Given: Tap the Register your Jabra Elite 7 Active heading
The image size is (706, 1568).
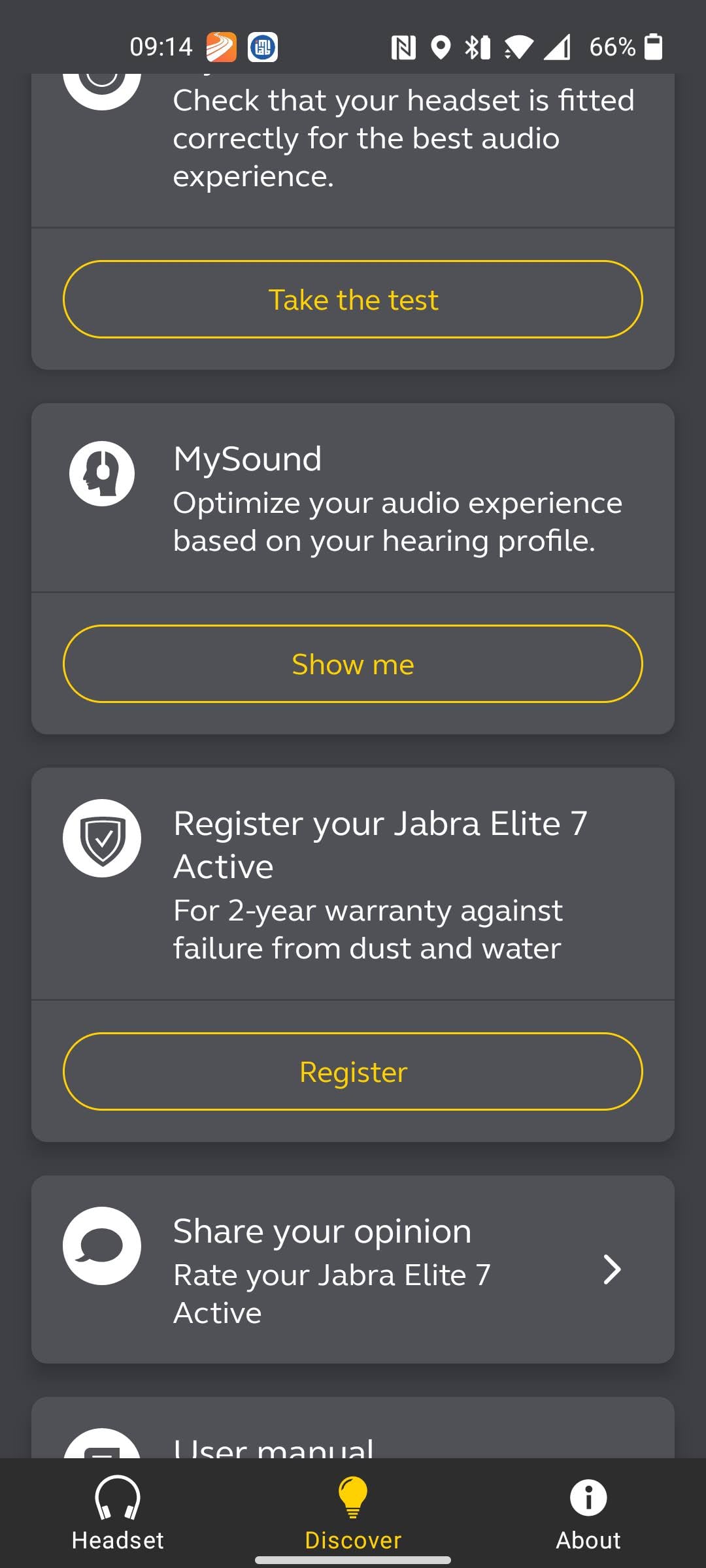Looking at the screenshot, I should click(x=380, y=844).
